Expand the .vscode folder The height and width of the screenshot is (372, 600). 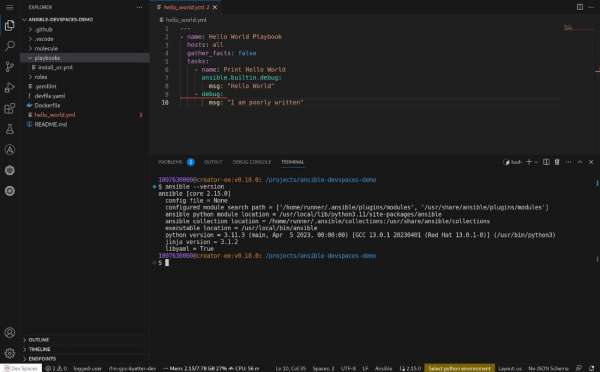(44, 39)
